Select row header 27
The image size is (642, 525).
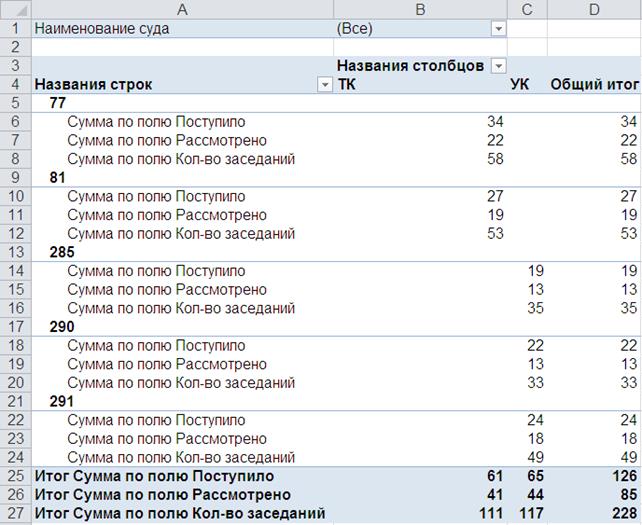[x=16, y=513]
